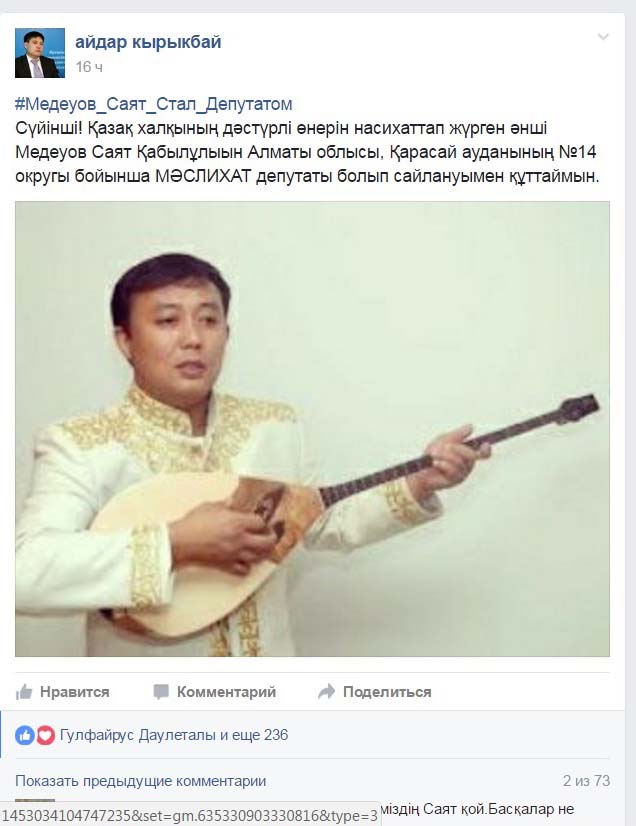Click the speech bubble comment icon

pyautogui.click(x=161, y=692)
